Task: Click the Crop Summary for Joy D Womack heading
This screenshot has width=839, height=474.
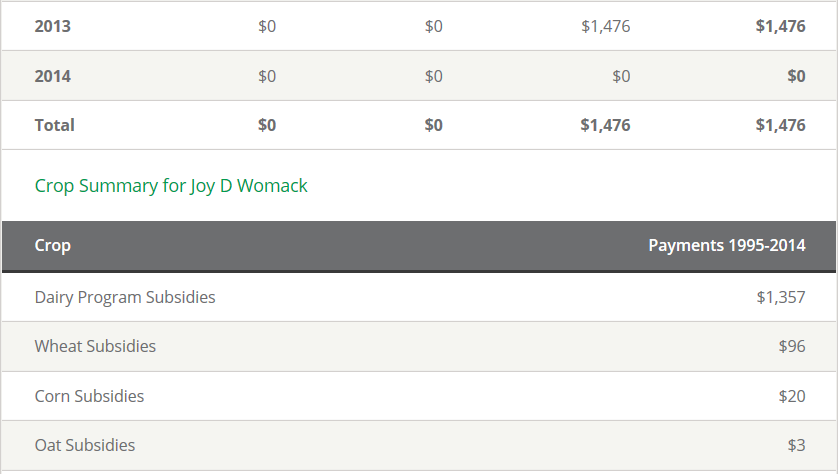Action: (x=171, y=186)
